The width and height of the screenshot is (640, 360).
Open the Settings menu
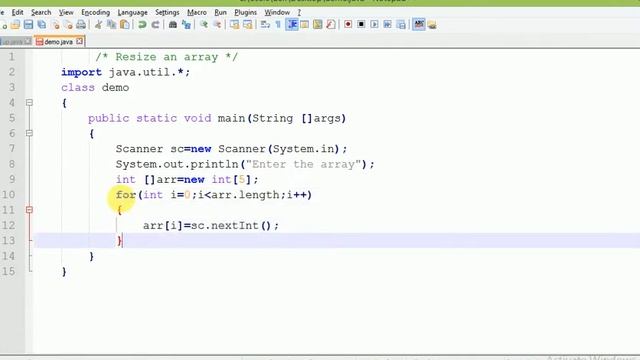coord(167,12)
